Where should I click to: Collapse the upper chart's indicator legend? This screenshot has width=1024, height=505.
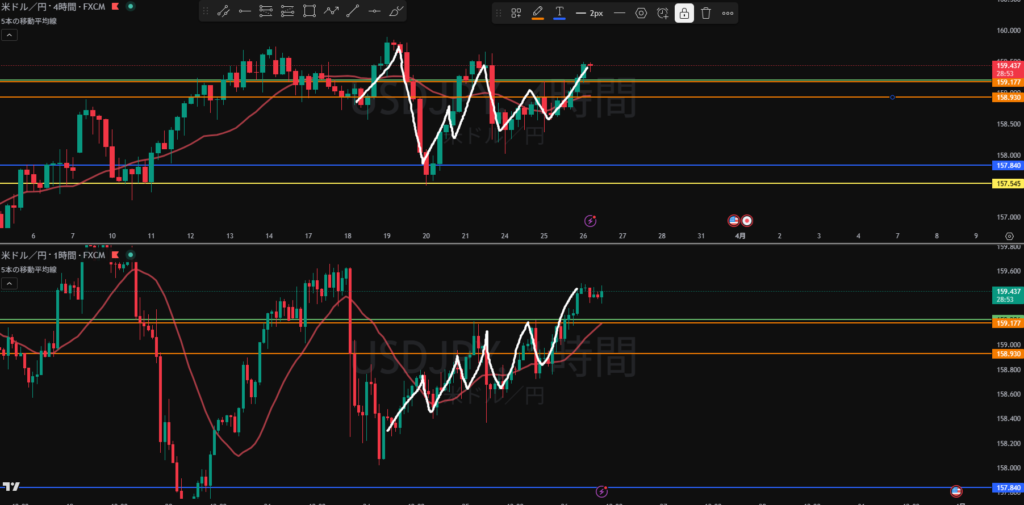click(9, 34)
